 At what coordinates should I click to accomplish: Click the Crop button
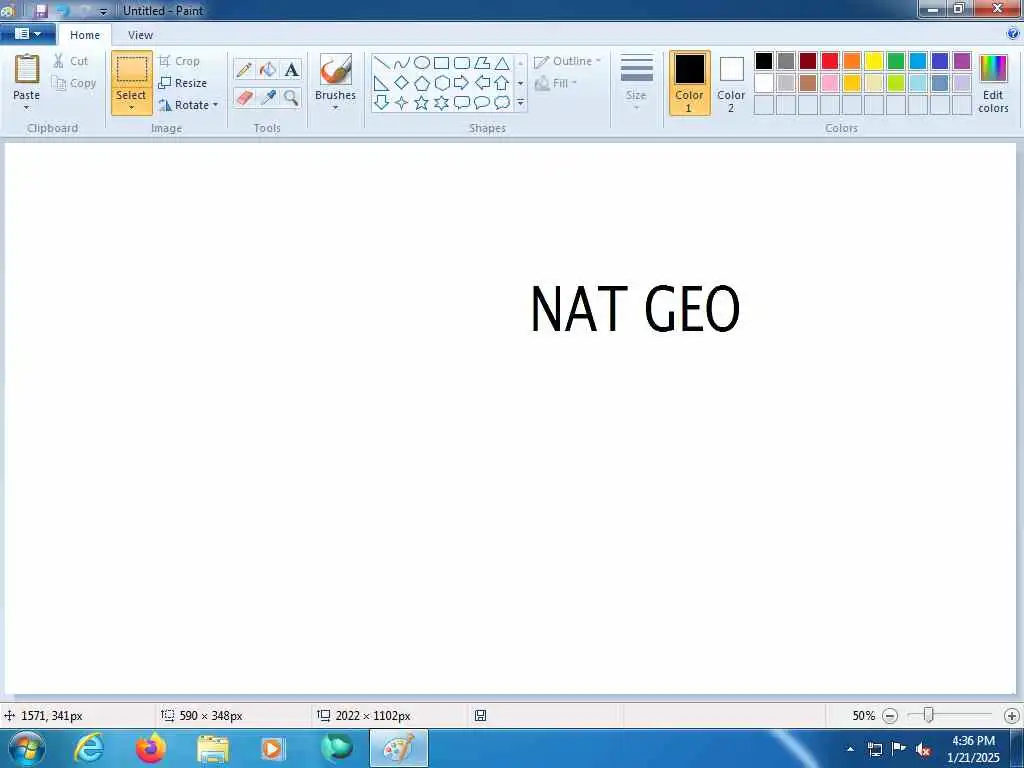click(180, 61)
